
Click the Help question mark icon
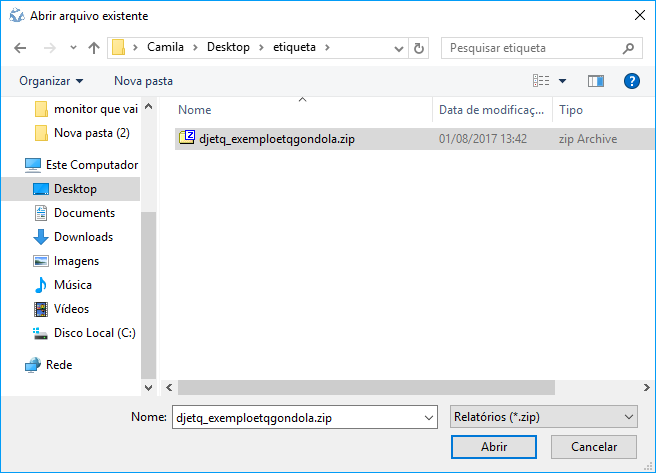(631, 80)
